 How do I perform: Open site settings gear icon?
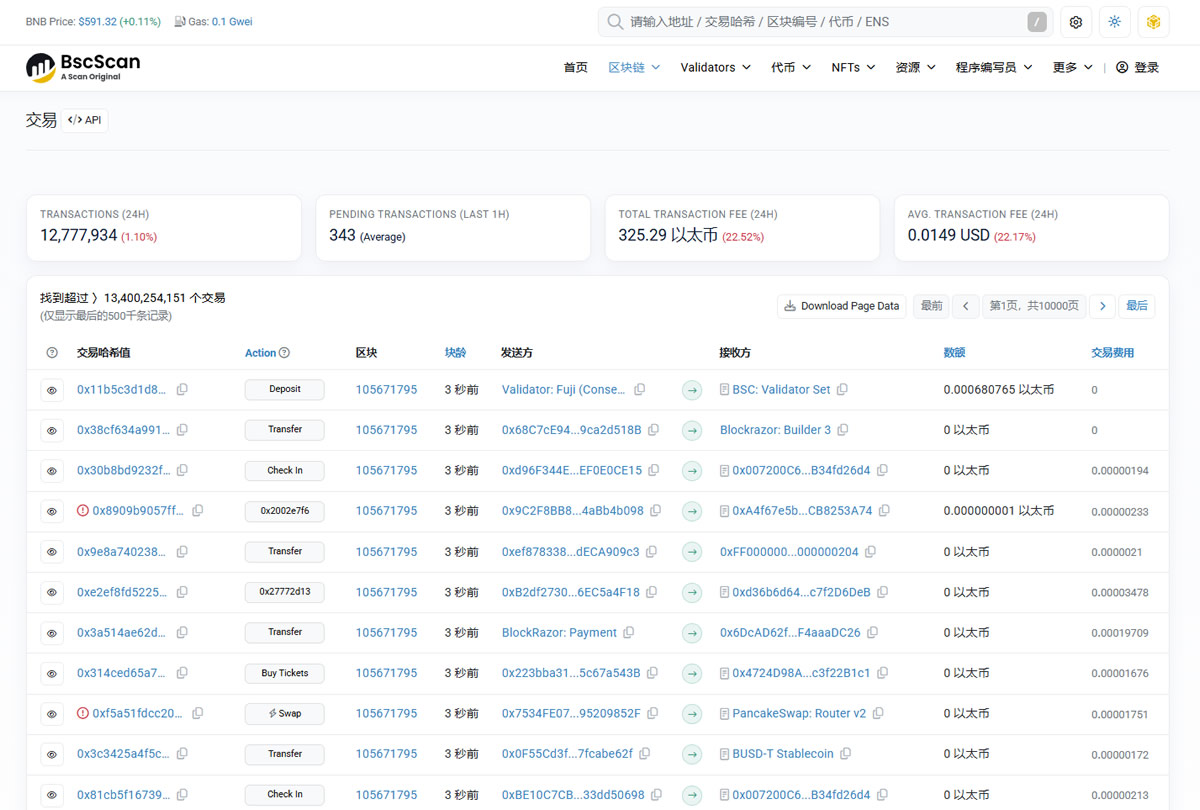pyautogui.click(x=1076, y=22)
